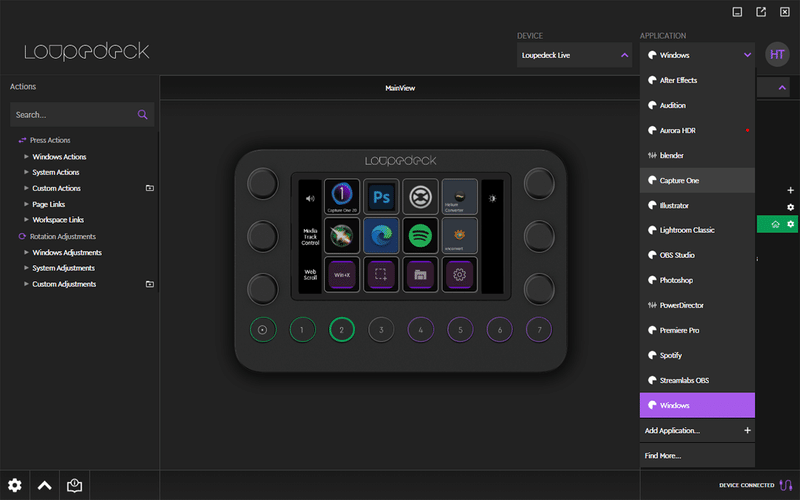
Task: Click the Traktor-style circular X icon on the device
Action: click(420, 196)
